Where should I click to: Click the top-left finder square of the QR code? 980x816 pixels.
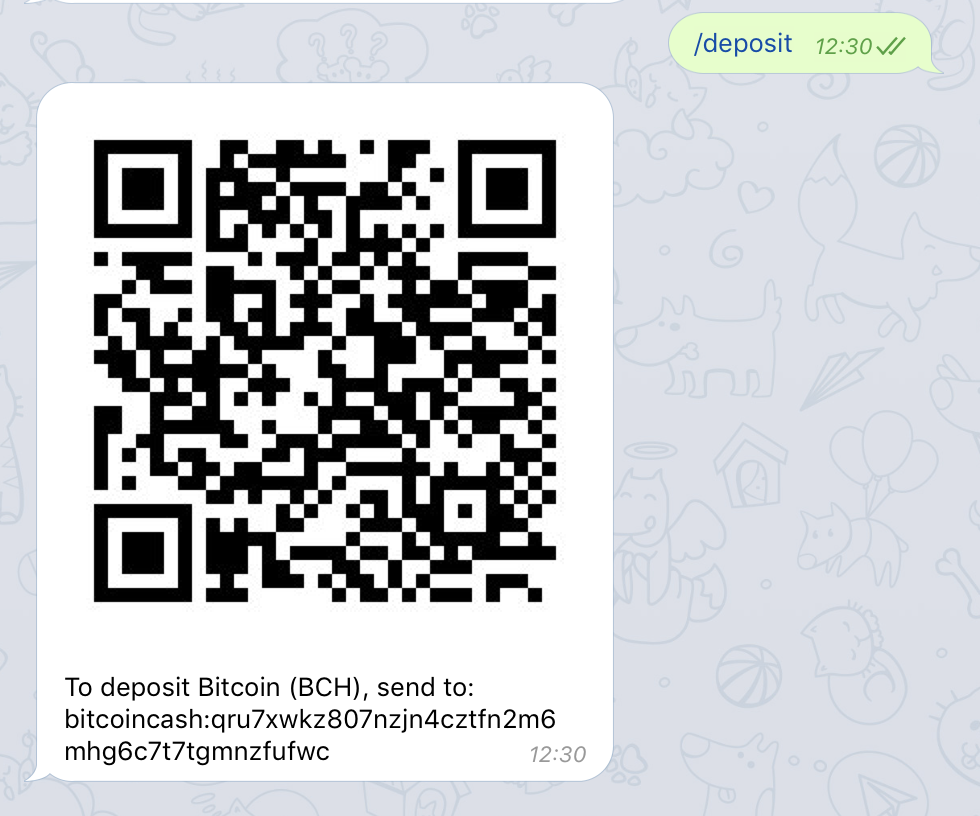pos(142,189)
